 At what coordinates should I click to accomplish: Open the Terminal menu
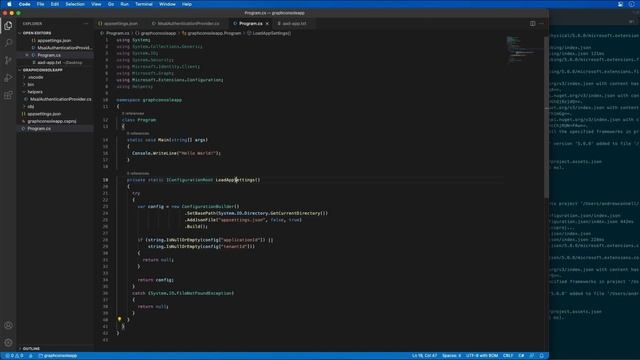[x=144, y=4]
